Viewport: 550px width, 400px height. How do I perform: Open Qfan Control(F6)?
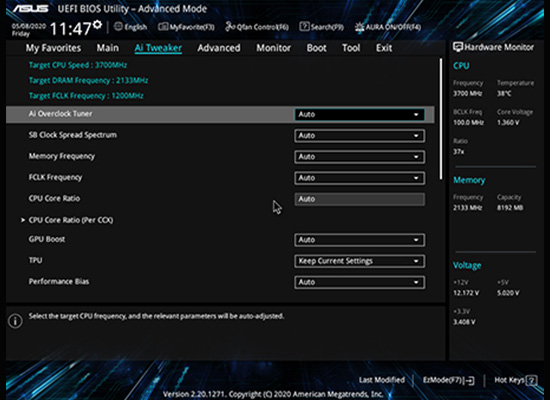tap(257, 27)
